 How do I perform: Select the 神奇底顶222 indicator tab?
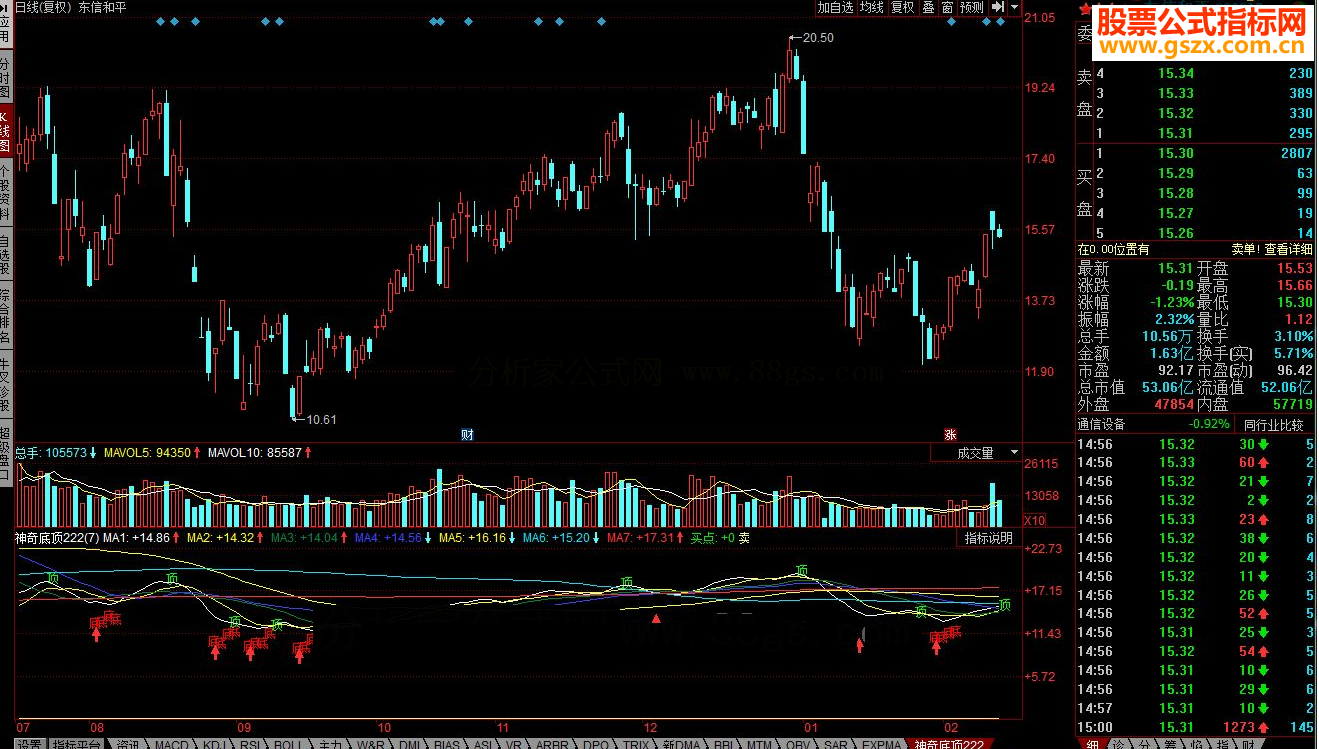click(950, 743)
